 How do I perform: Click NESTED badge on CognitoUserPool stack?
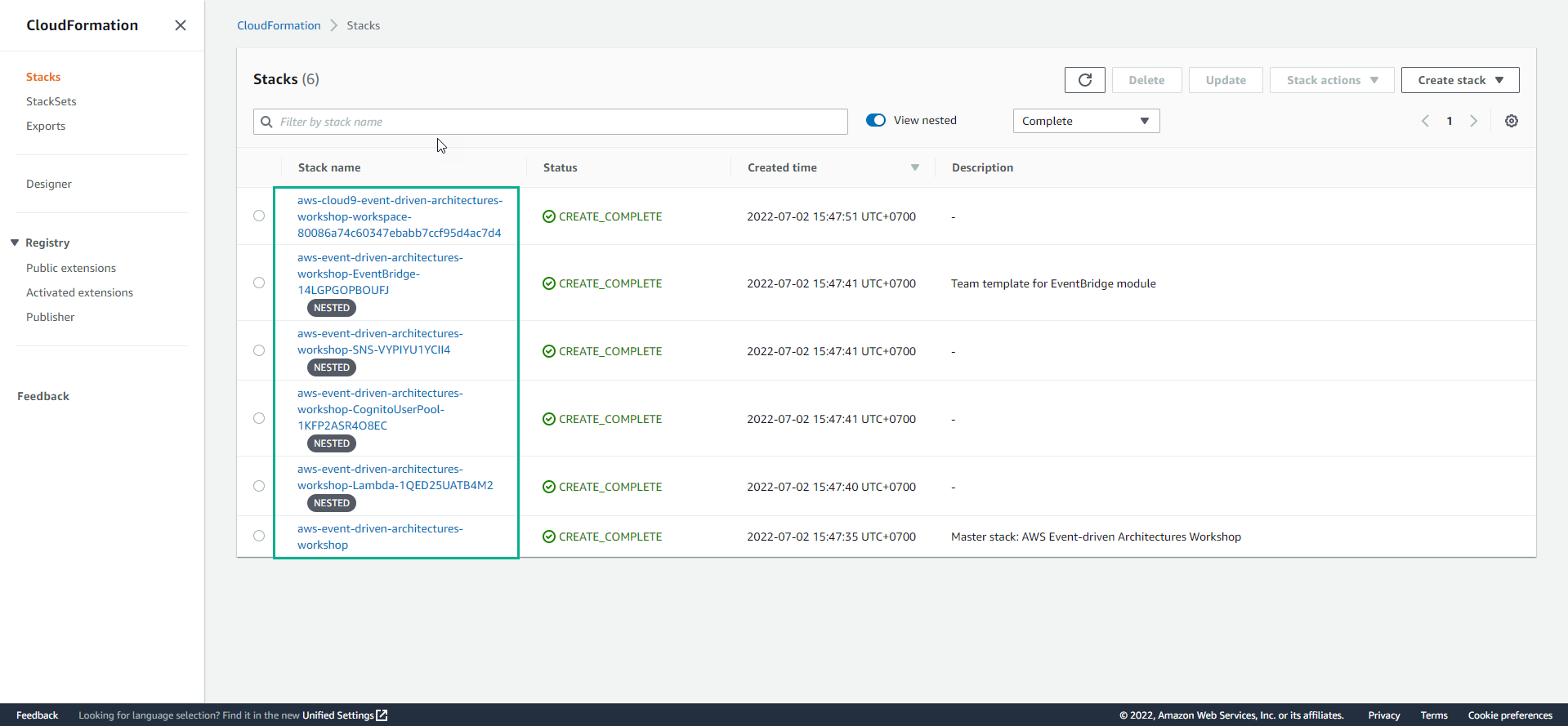coord(332,443)
